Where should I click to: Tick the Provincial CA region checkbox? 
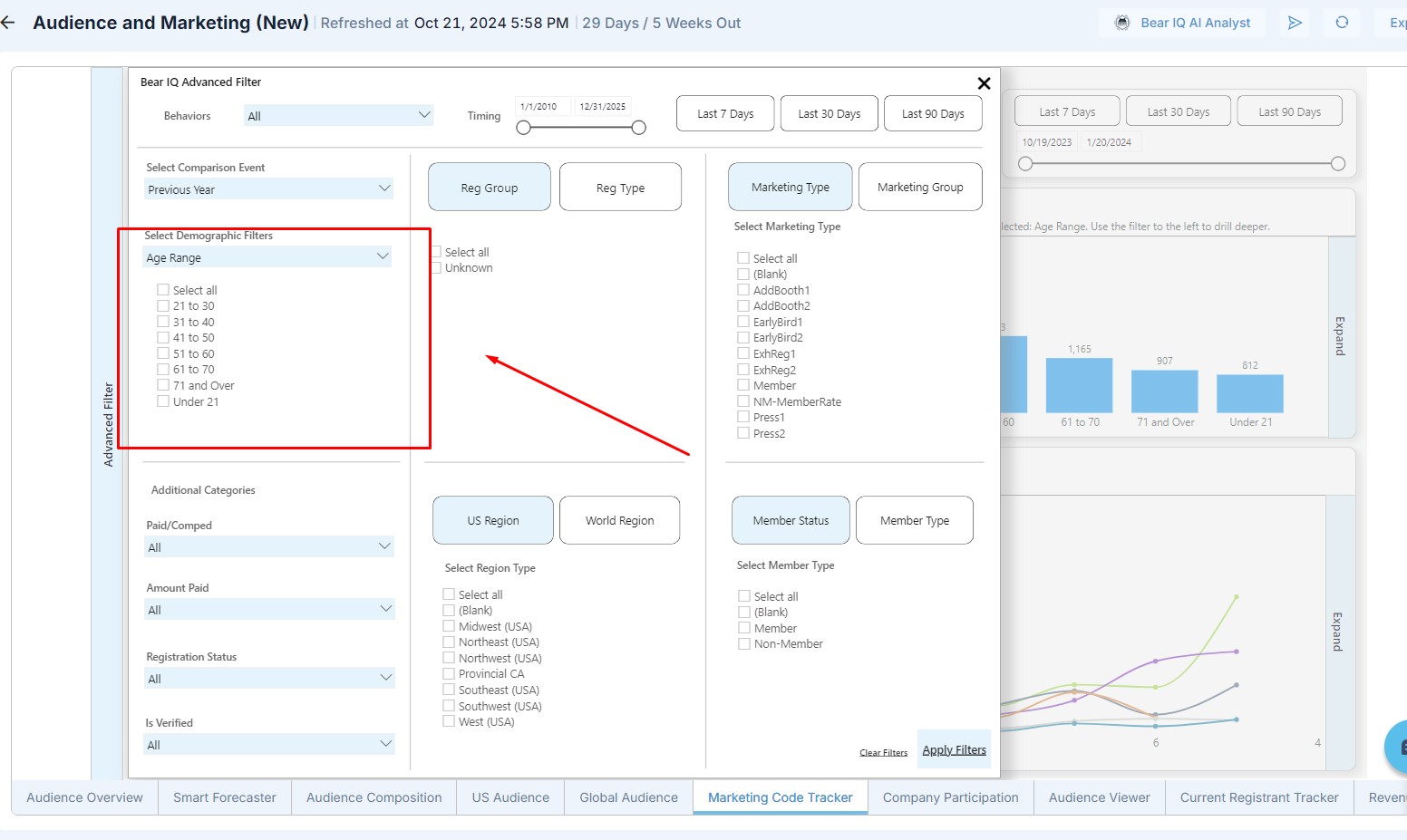[x=449, y=673]
